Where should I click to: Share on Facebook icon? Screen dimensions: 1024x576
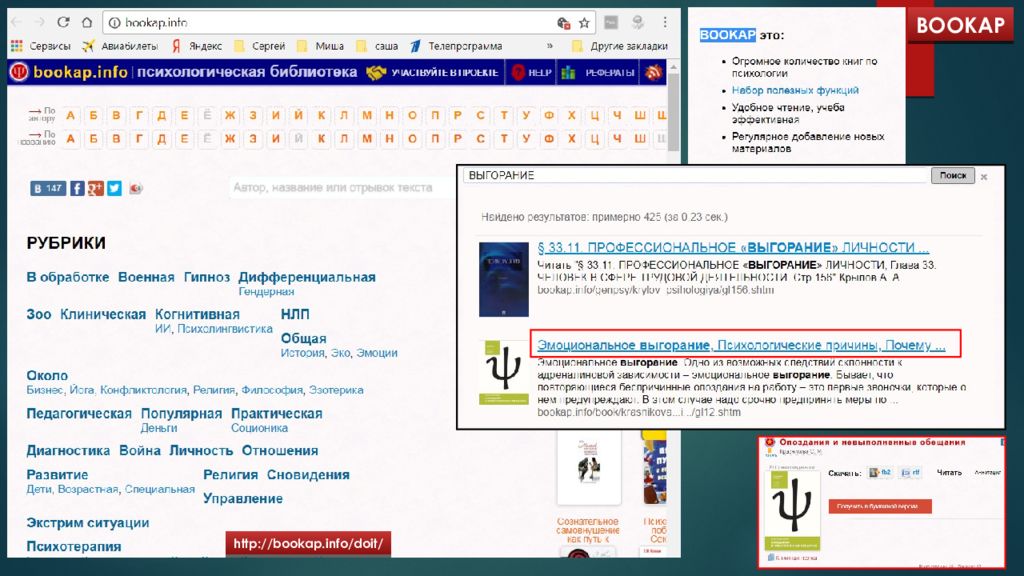click(77, 188)
